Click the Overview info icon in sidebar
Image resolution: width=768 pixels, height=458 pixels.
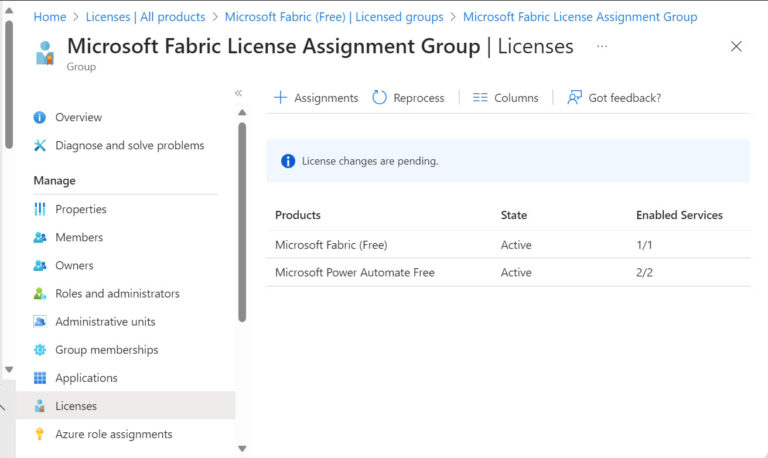tap(40, 117)
